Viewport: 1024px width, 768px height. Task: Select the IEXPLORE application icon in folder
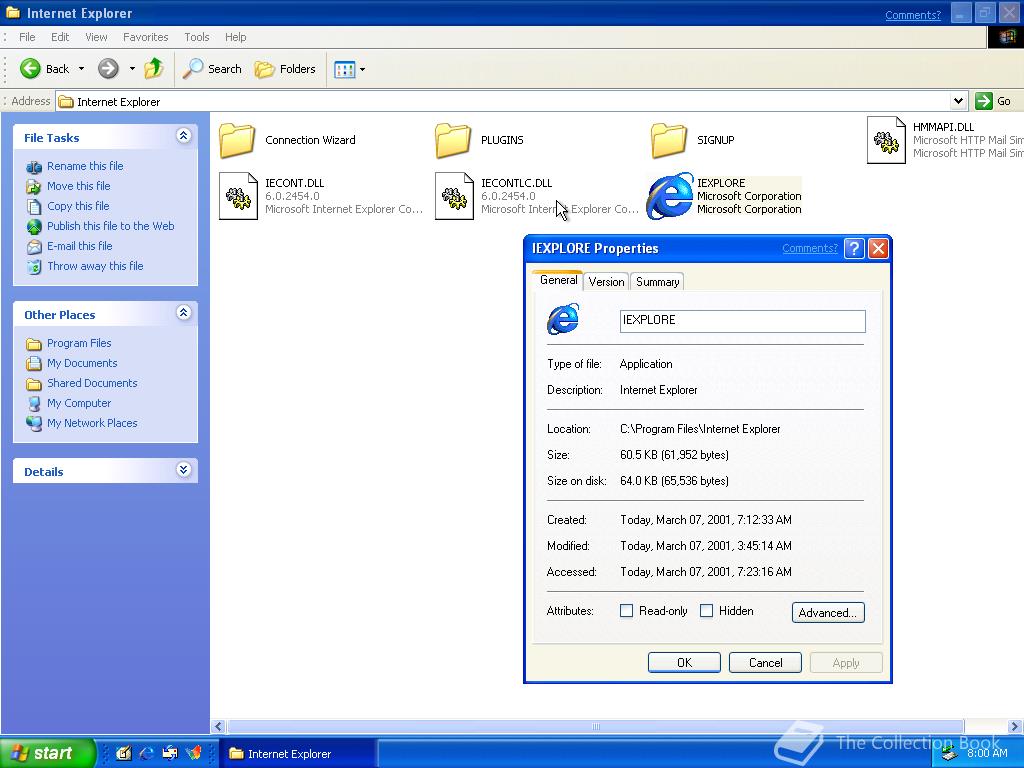coord(669,196)
